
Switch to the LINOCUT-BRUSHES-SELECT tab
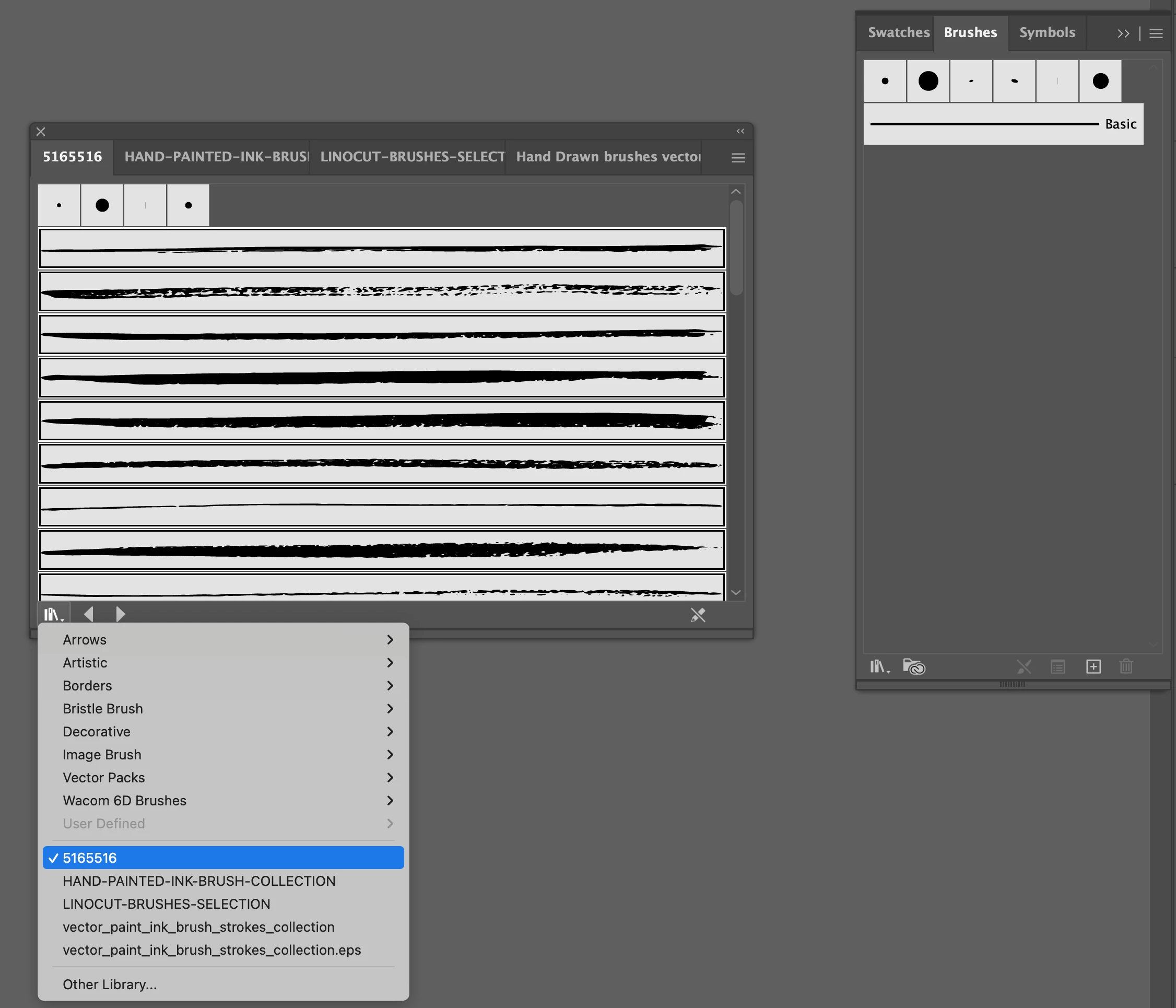[411, 157]
